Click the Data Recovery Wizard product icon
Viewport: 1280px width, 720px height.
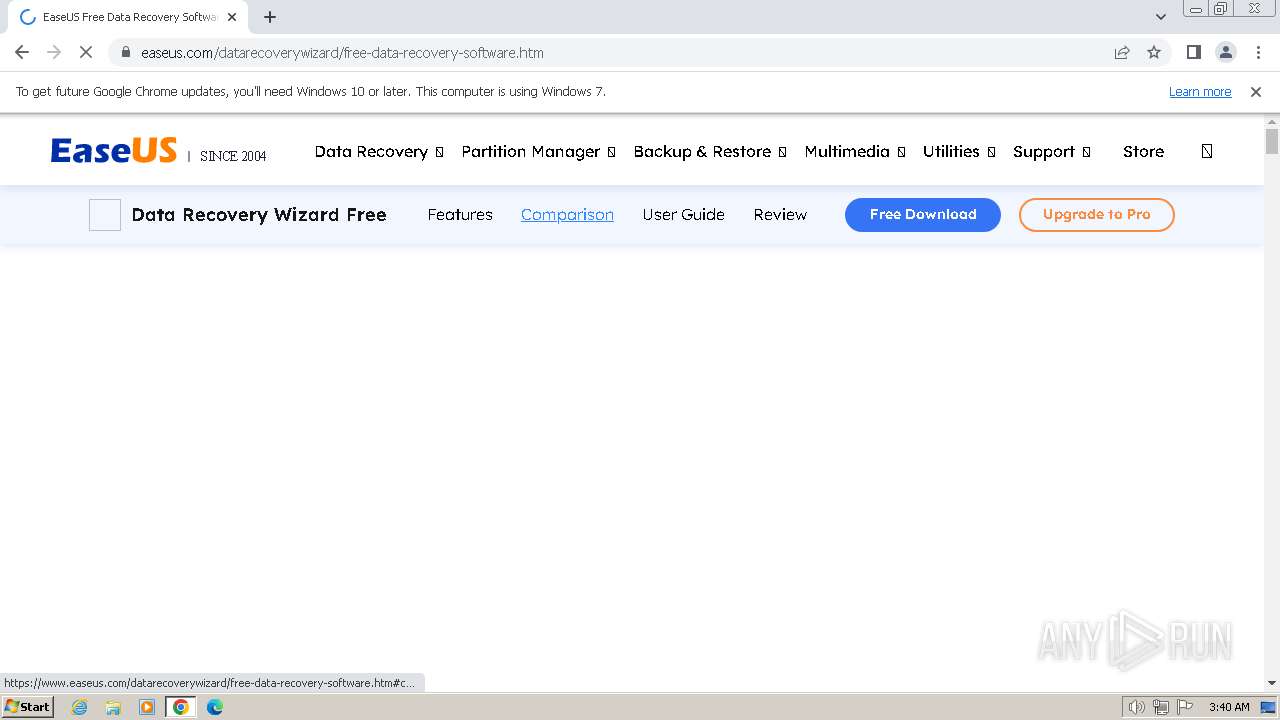click(x=105, y=215)
